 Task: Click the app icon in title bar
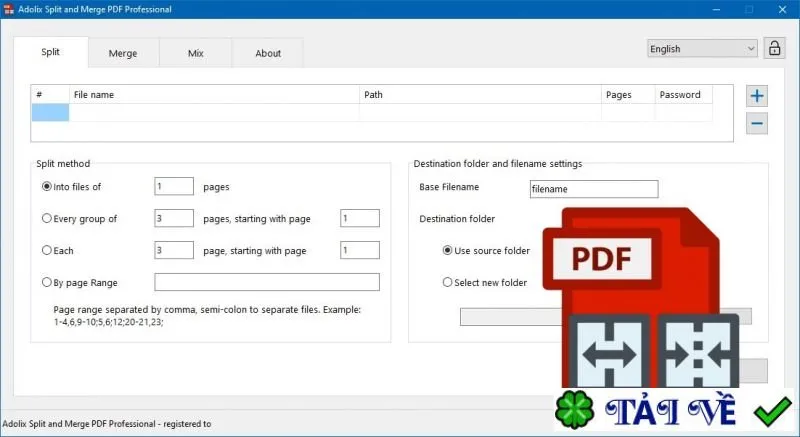[x=8, y=9]
